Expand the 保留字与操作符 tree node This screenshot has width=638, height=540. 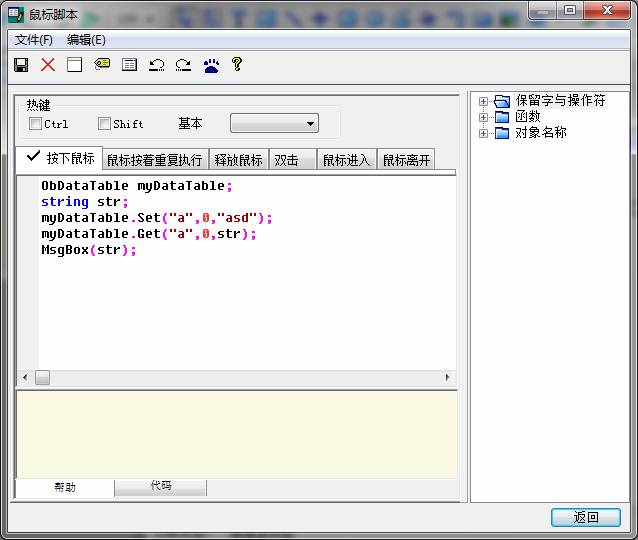(484, 101)
